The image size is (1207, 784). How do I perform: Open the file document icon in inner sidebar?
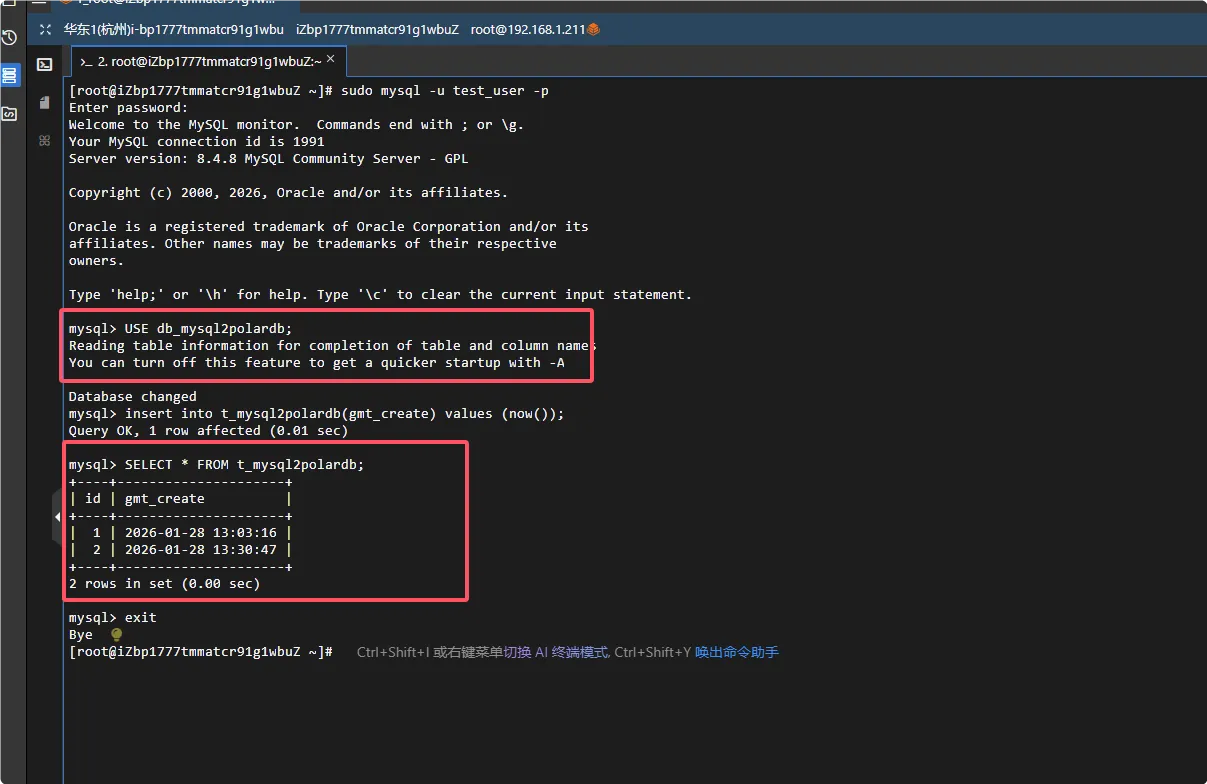(44, 102)
